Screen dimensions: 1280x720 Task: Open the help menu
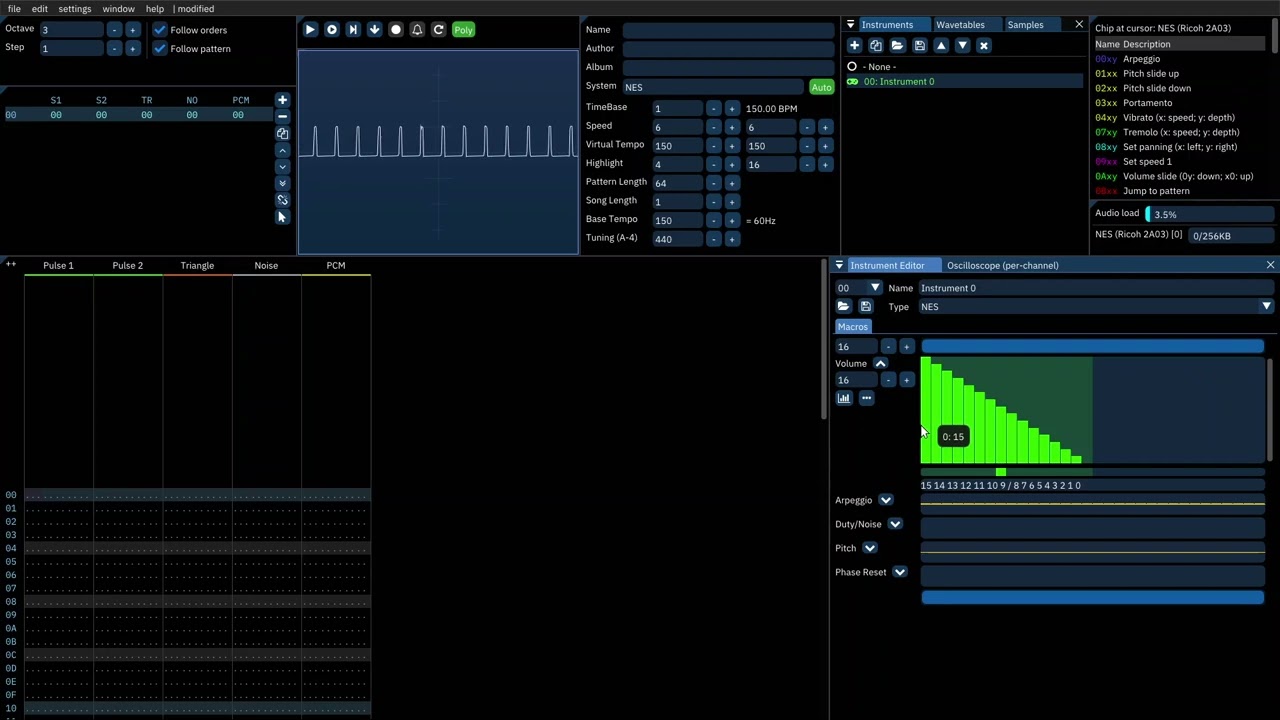click(155, 9)
